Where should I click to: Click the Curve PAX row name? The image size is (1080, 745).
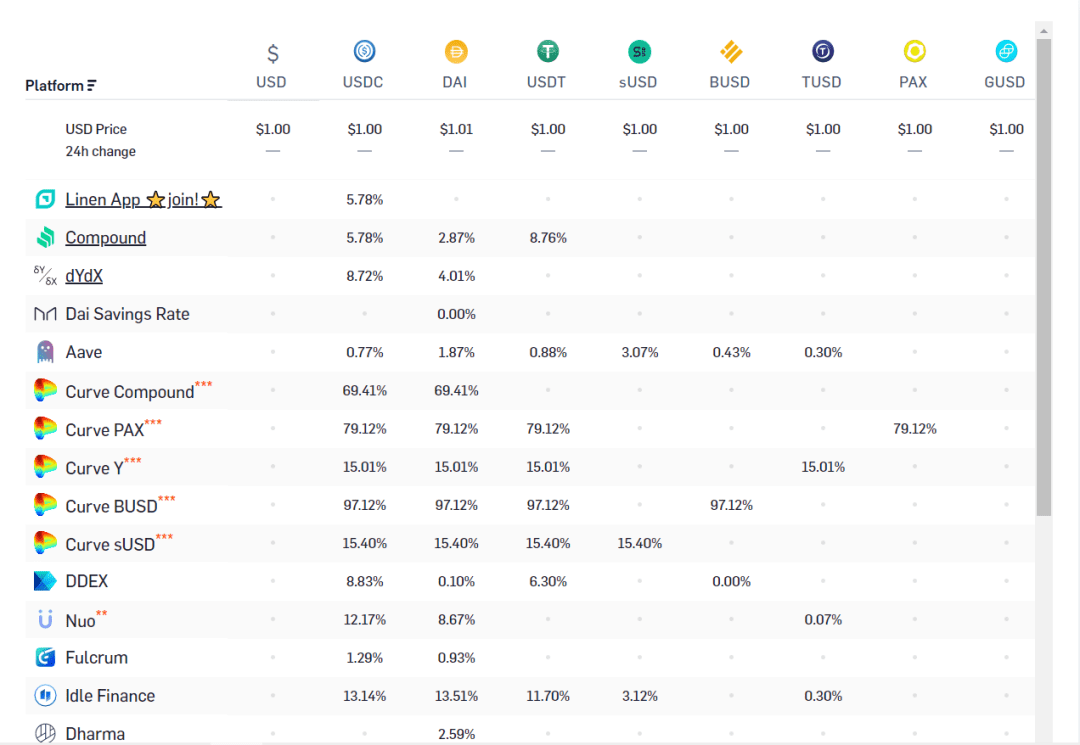[x=105, y=430]
